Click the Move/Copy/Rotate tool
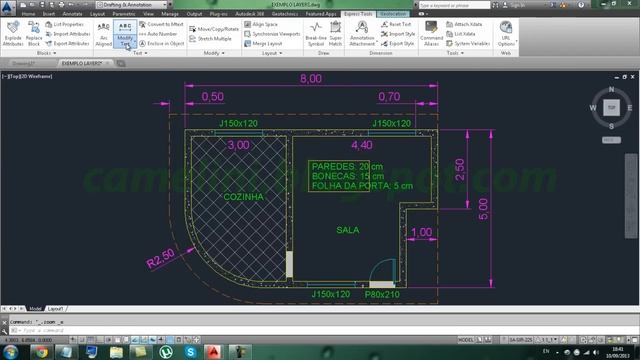Screen dimensions: 640x360 (x=214, y=29)
